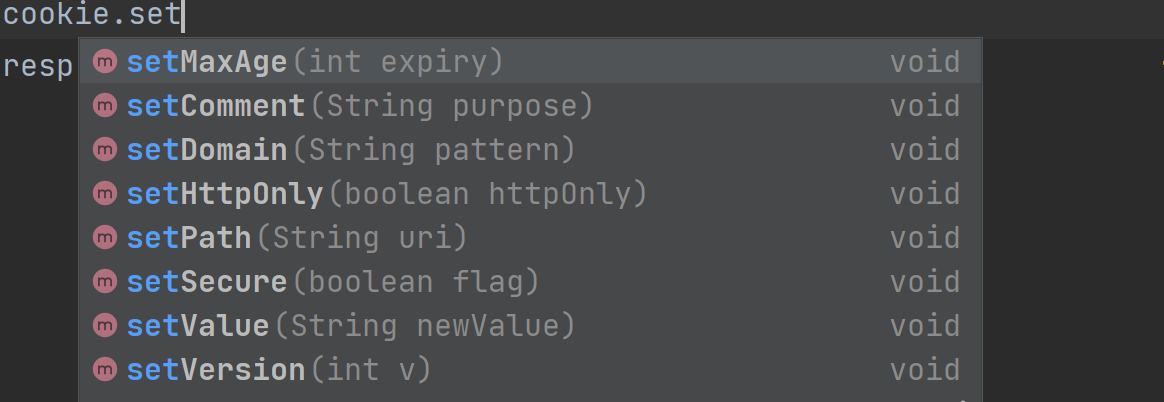Click the method icon beside setVersion
1164x402 pixels.
tap(105, 369)
